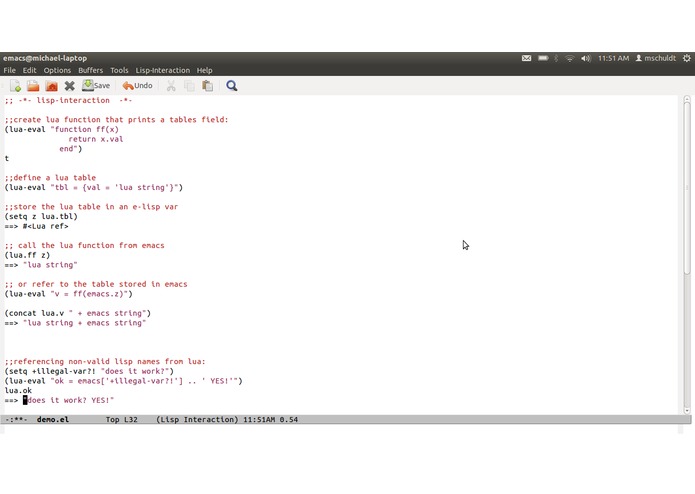Open the Wi-Fi network indicator
This screenshot has width=695, height=494.
[570, 58]
